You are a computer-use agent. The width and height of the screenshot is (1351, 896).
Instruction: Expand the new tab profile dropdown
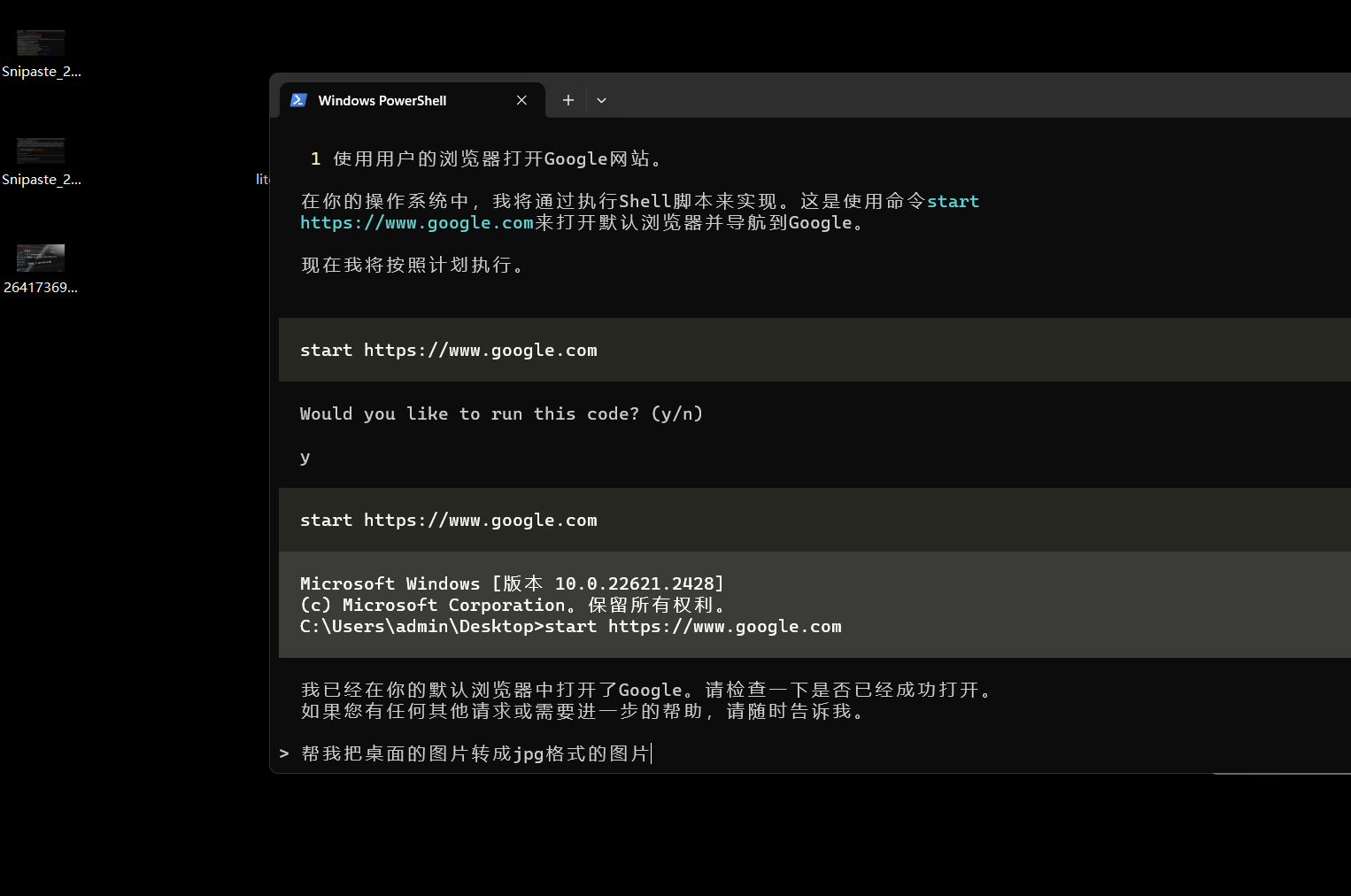(x=601, y=100)
